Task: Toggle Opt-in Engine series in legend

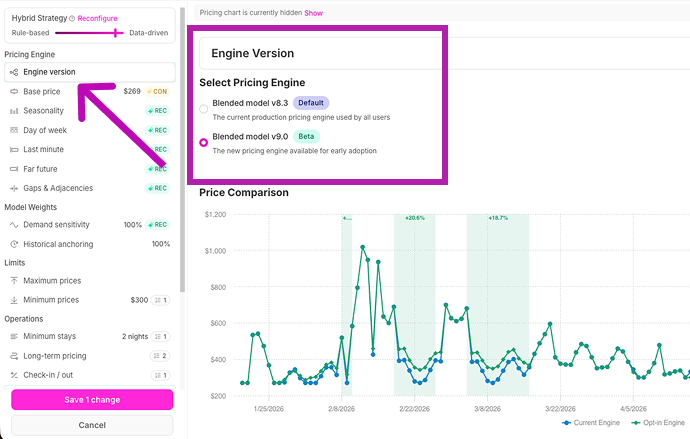Action: click(x=658, y=423)
